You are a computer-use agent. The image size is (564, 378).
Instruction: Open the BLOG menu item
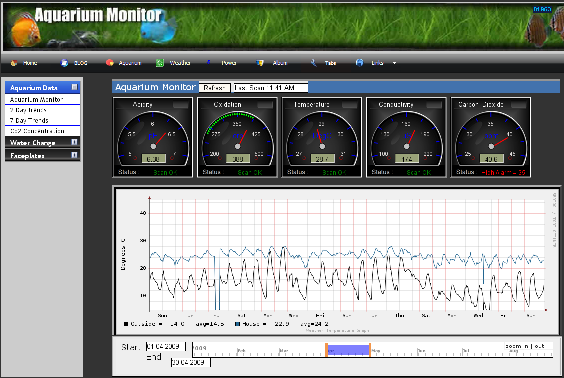click(81, 63)
